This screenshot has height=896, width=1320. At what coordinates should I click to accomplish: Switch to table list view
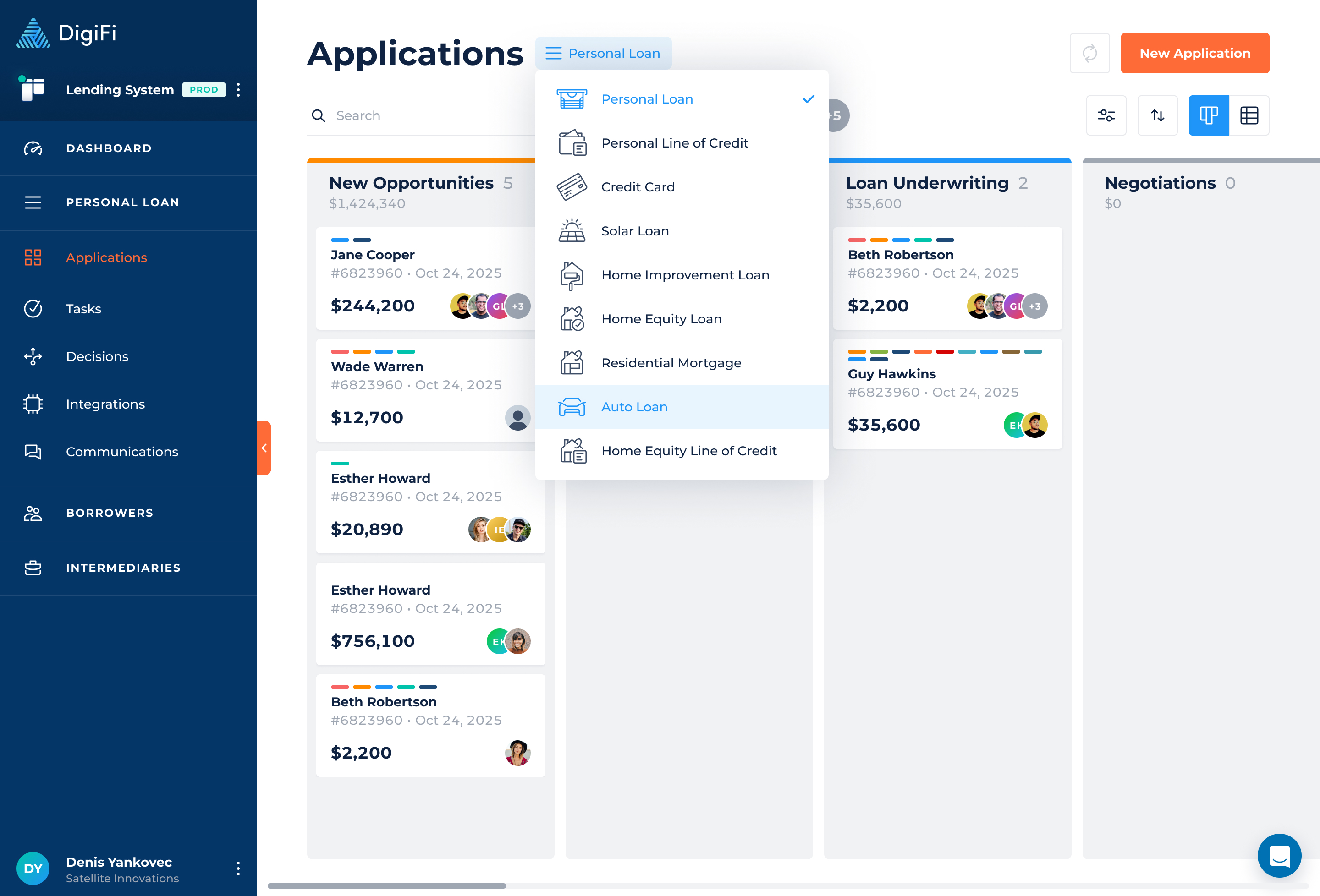(x=1248, y=115)
